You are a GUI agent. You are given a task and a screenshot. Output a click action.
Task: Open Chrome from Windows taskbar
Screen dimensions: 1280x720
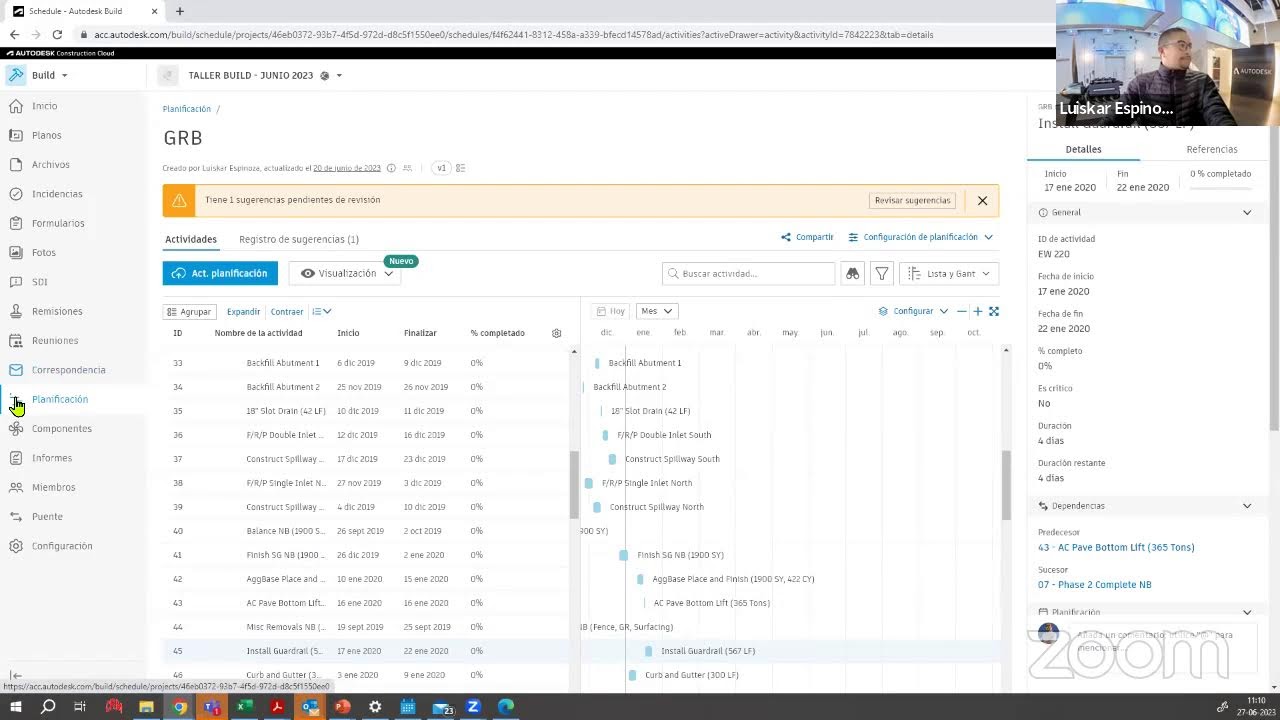click(x=179, y=707)
